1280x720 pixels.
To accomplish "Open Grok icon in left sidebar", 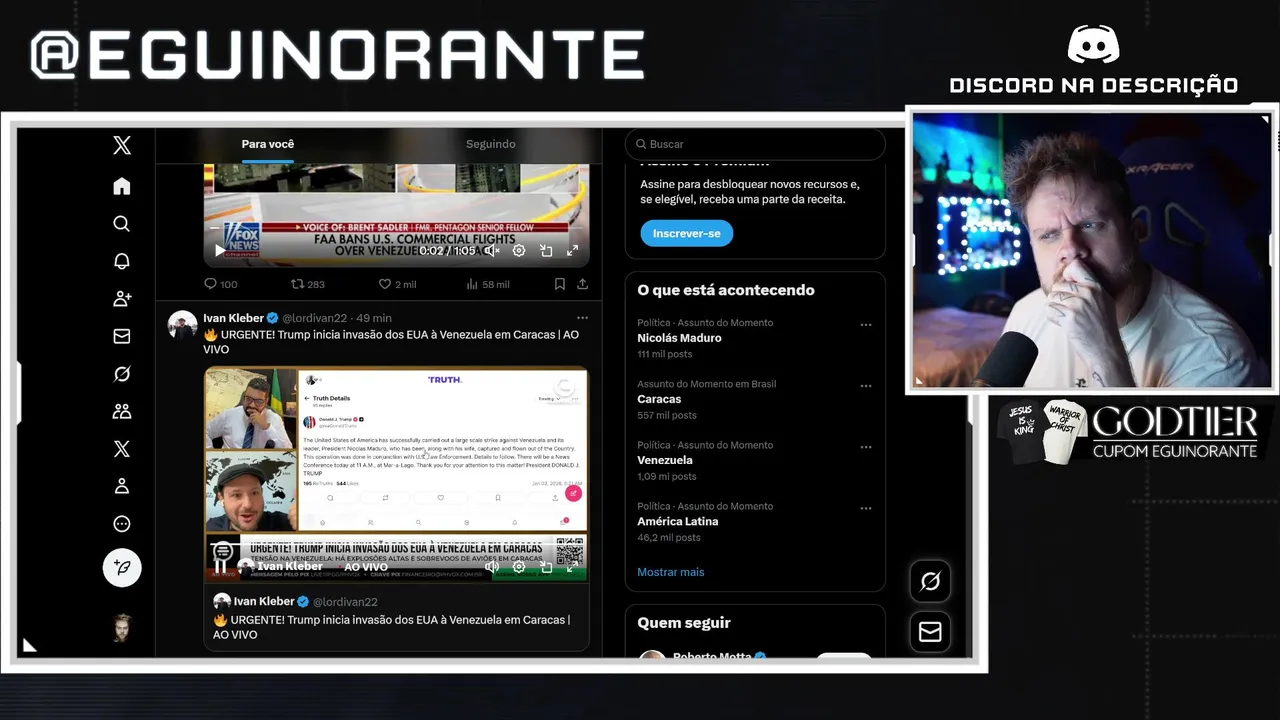I will (122, 374).
